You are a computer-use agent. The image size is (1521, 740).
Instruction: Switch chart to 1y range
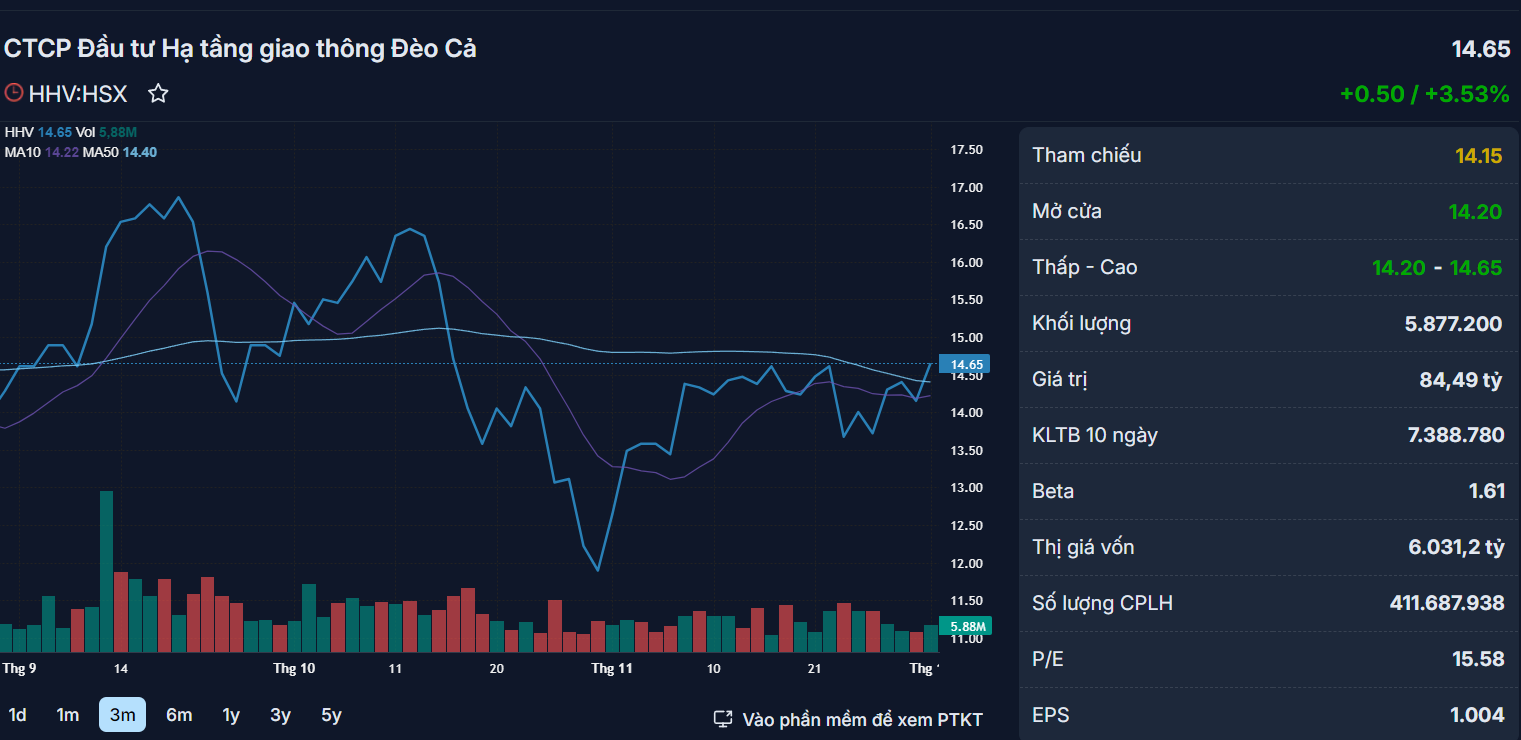[231, 715]
